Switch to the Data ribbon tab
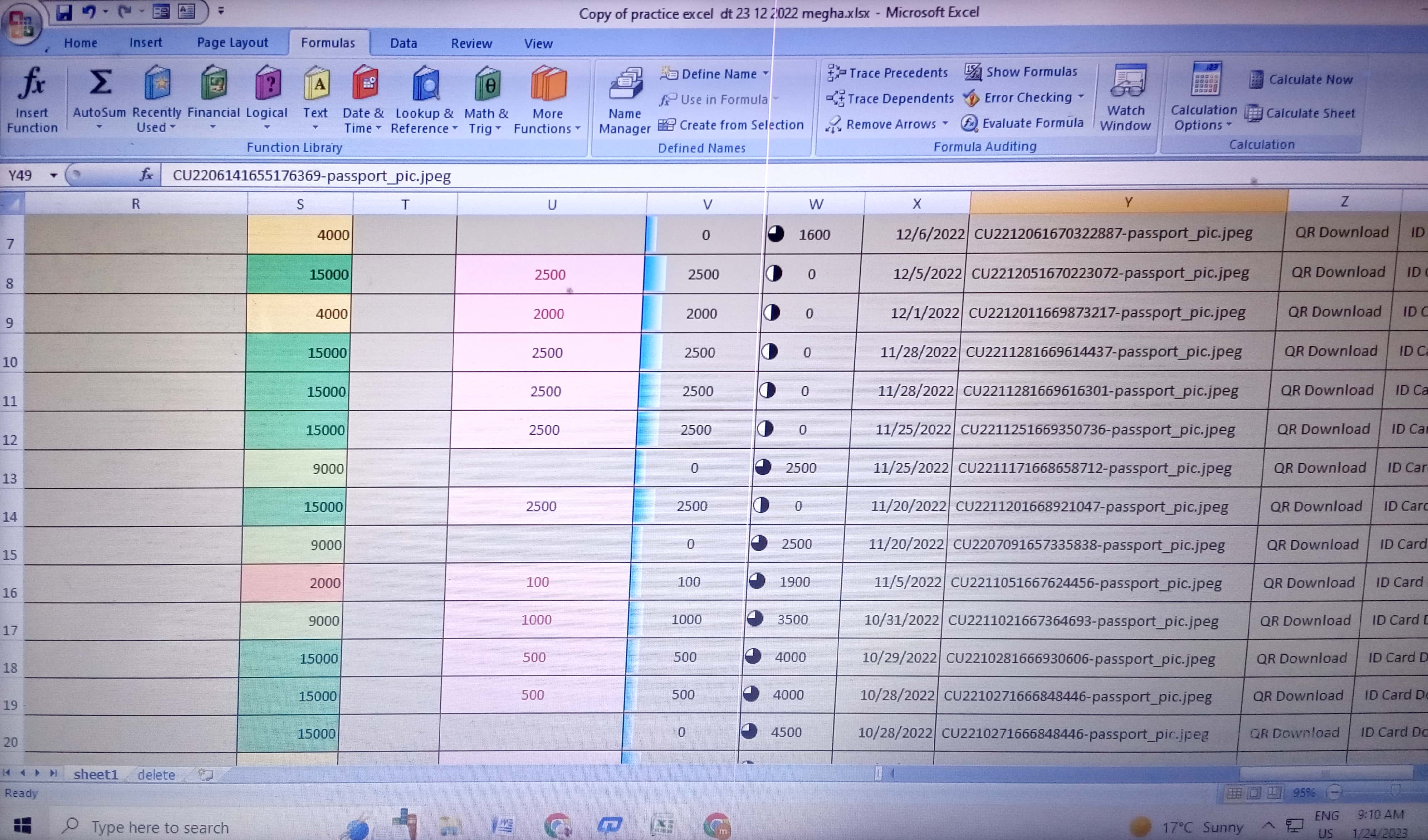Viewport: 1428px width, 840px height. (404, 43)
